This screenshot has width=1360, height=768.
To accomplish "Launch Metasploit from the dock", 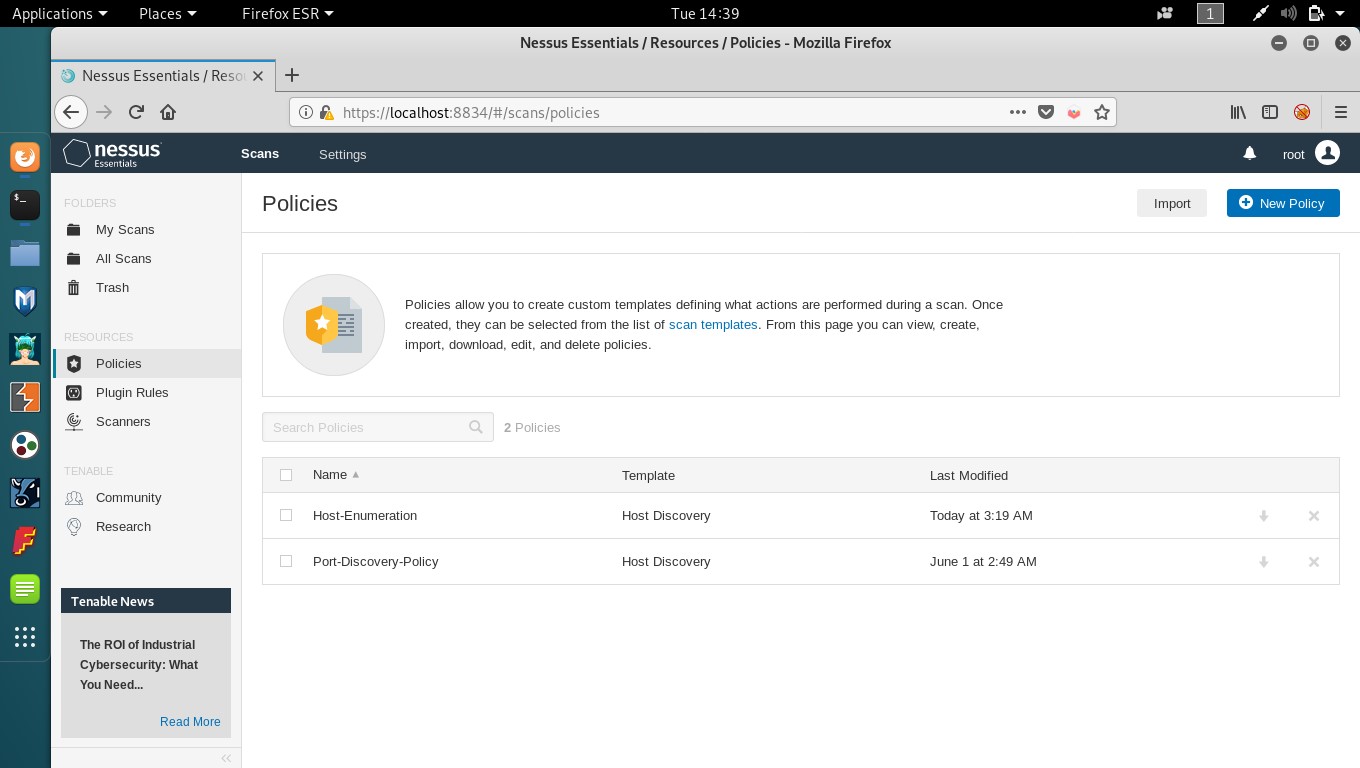I will [25, 301].
